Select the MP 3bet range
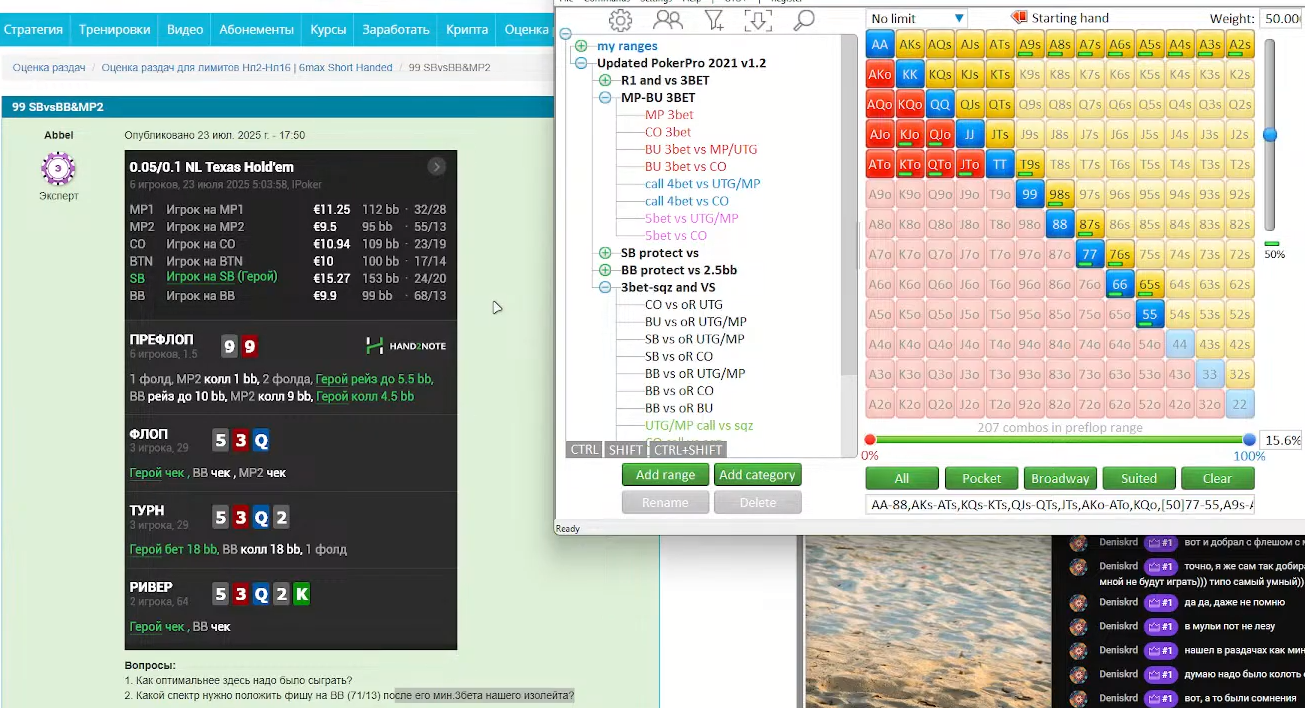The height and width of the screenshot is (708, 1305). point(669,115)
